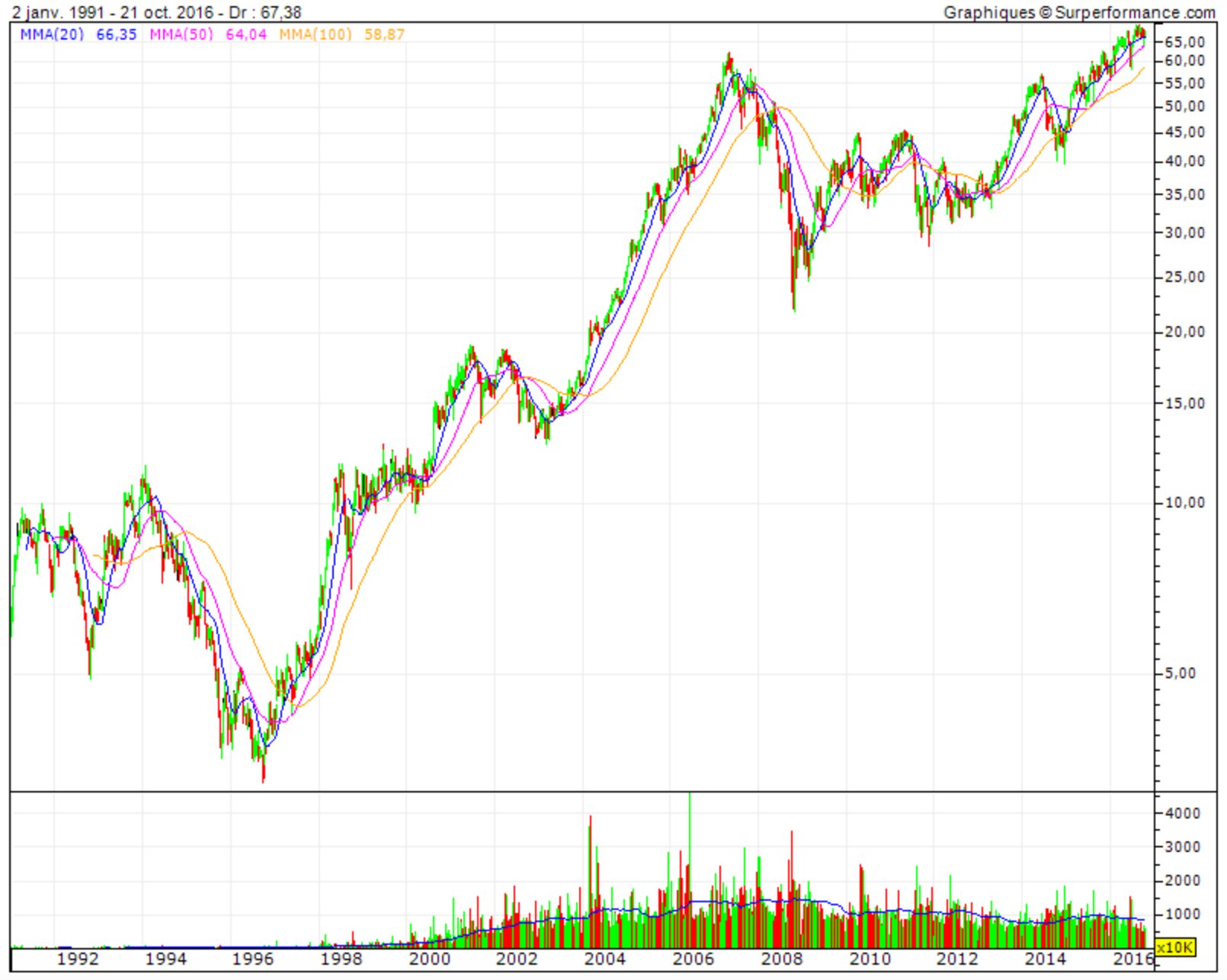Viewport: 1227px width, 980px height.
Task: Click the MMA(50) value 64,04
Action: pos(246,34)
